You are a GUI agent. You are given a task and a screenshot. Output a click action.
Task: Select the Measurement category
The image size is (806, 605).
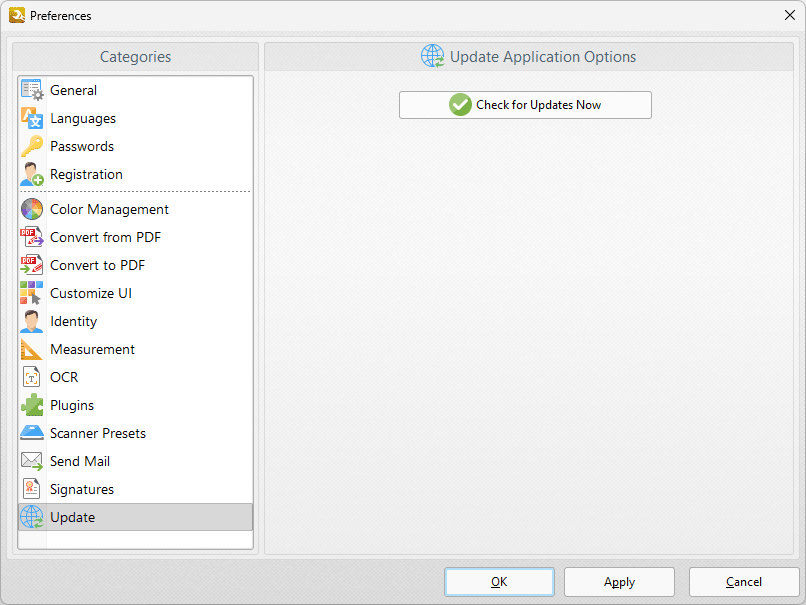coord(136,349)
